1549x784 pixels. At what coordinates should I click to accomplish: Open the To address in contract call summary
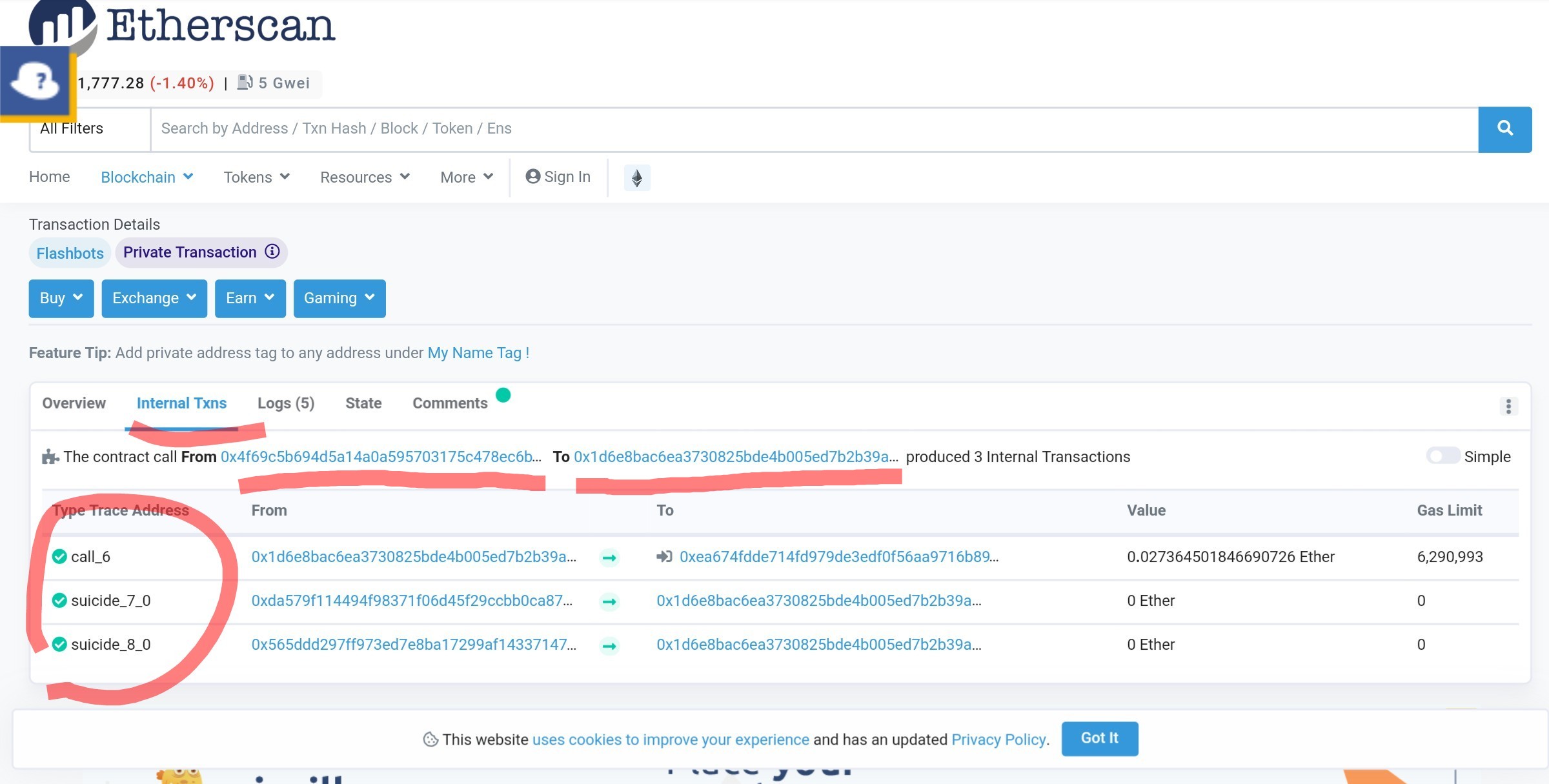(736, 457)
